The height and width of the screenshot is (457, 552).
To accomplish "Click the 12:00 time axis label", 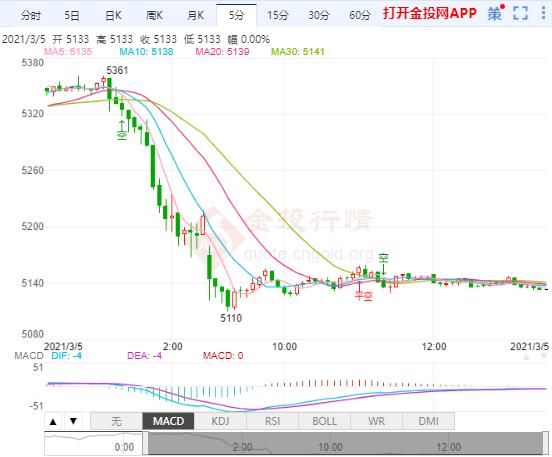I will [x=434, y=346].
